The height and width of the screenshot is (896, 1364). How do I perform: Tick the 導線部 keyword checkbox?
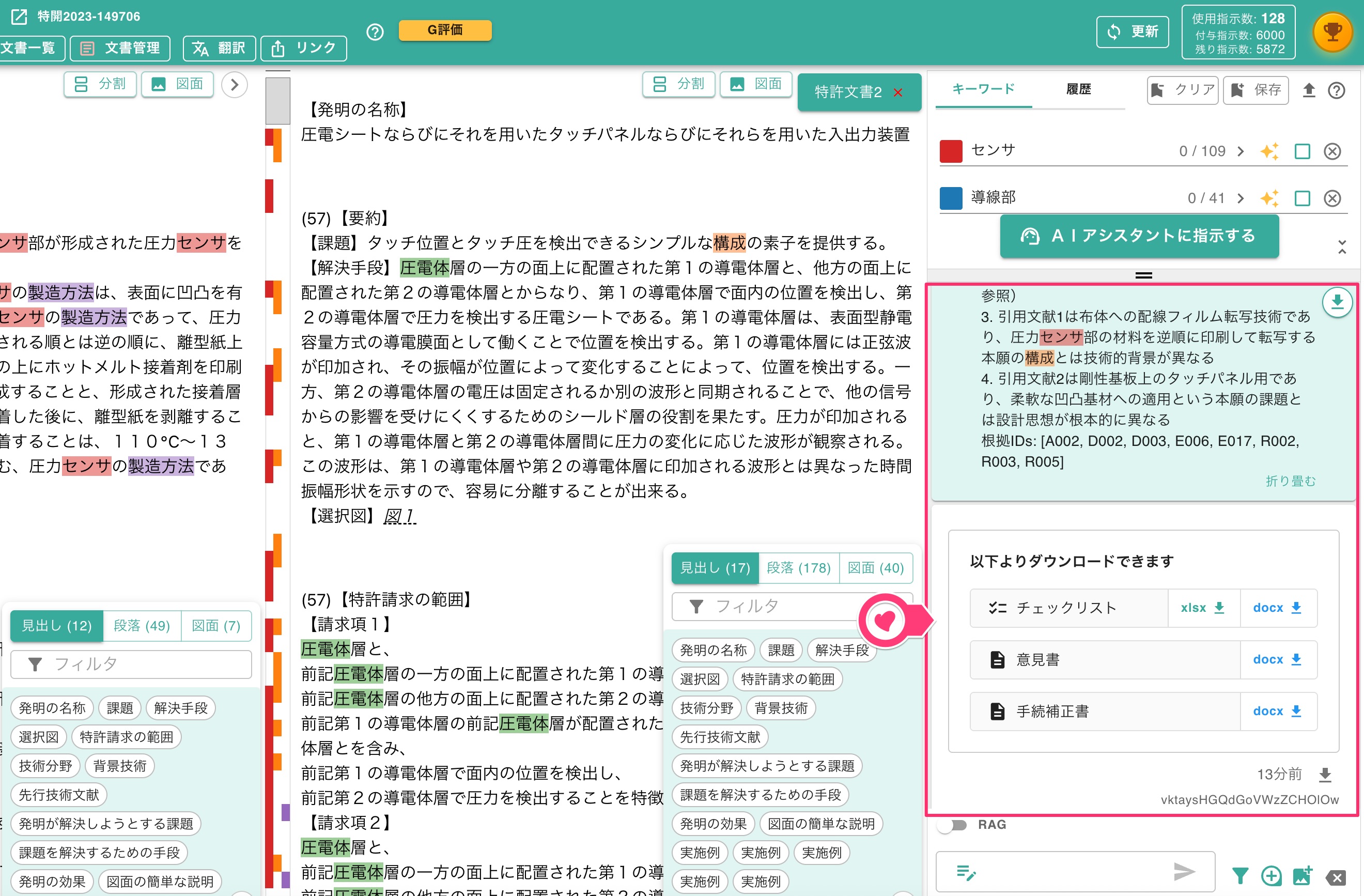[x=1302, y=198]
